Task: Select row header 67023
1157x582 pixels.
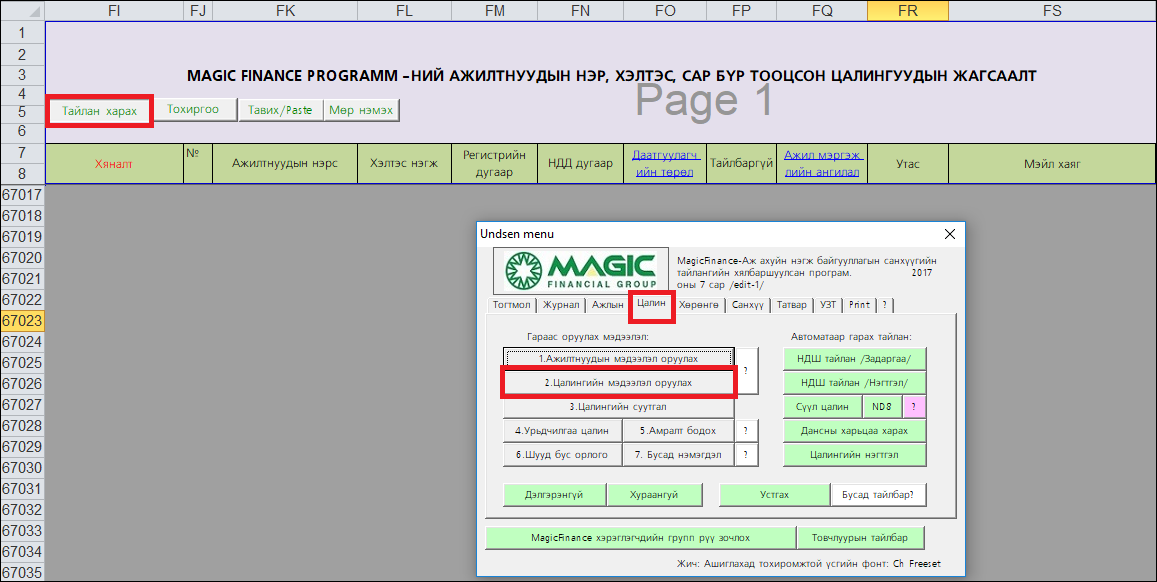Action: [x=22, y=321]
